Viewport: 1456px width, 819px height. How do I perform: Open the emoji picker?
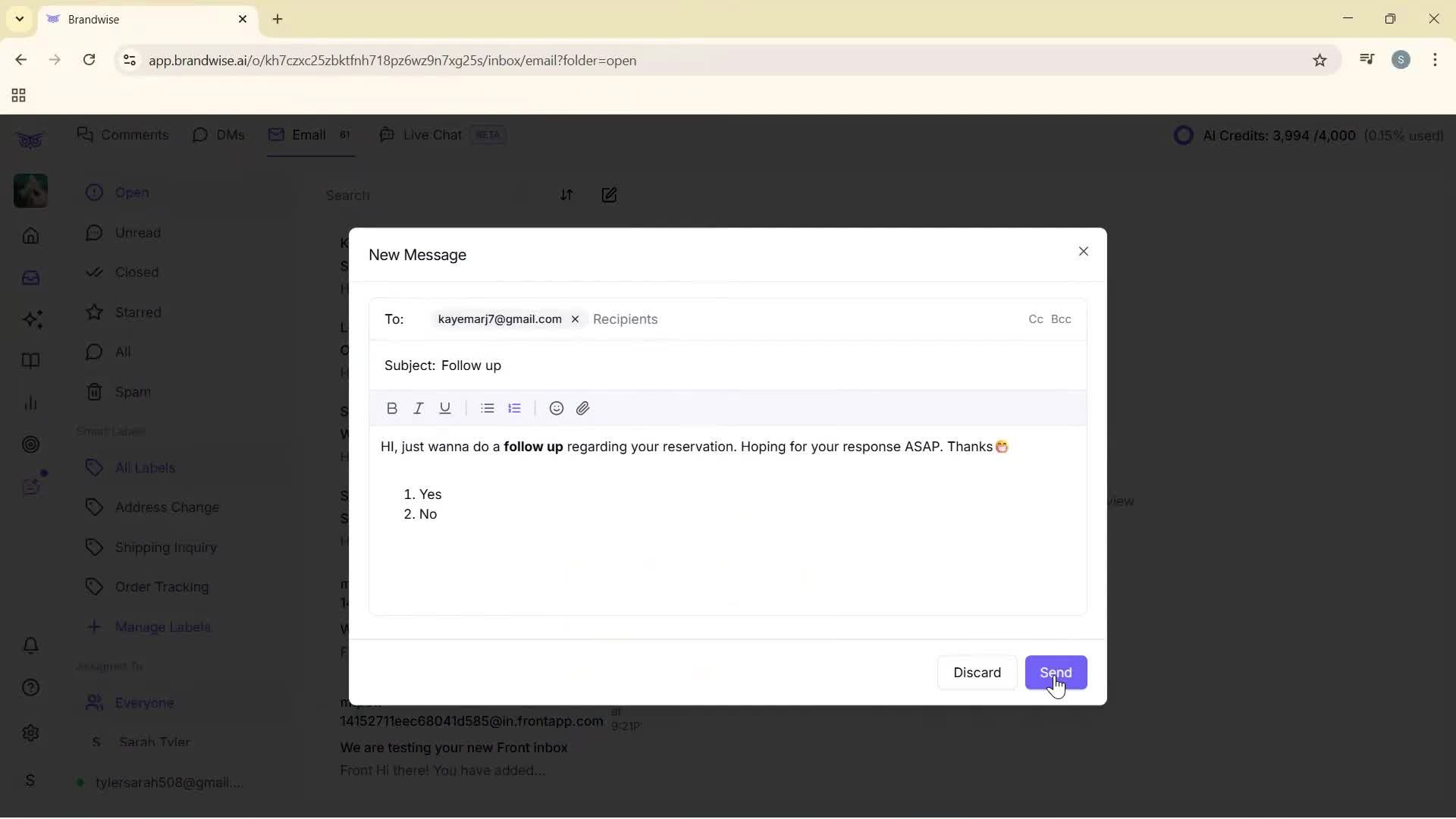[556, 408]
